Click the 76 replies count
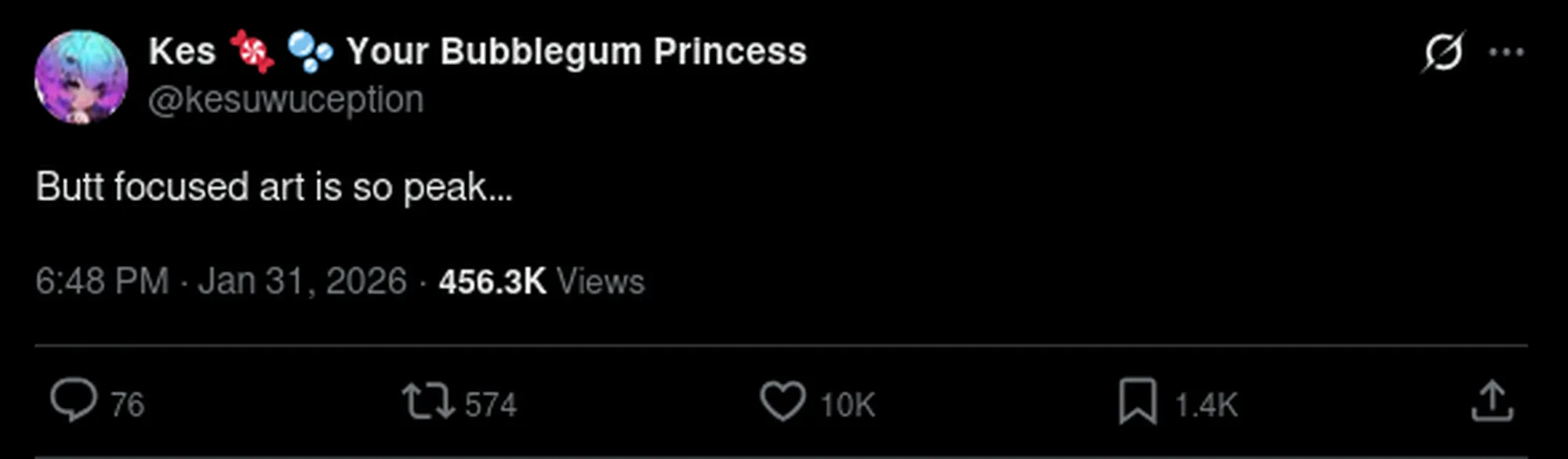 click(x=127, y=405)
